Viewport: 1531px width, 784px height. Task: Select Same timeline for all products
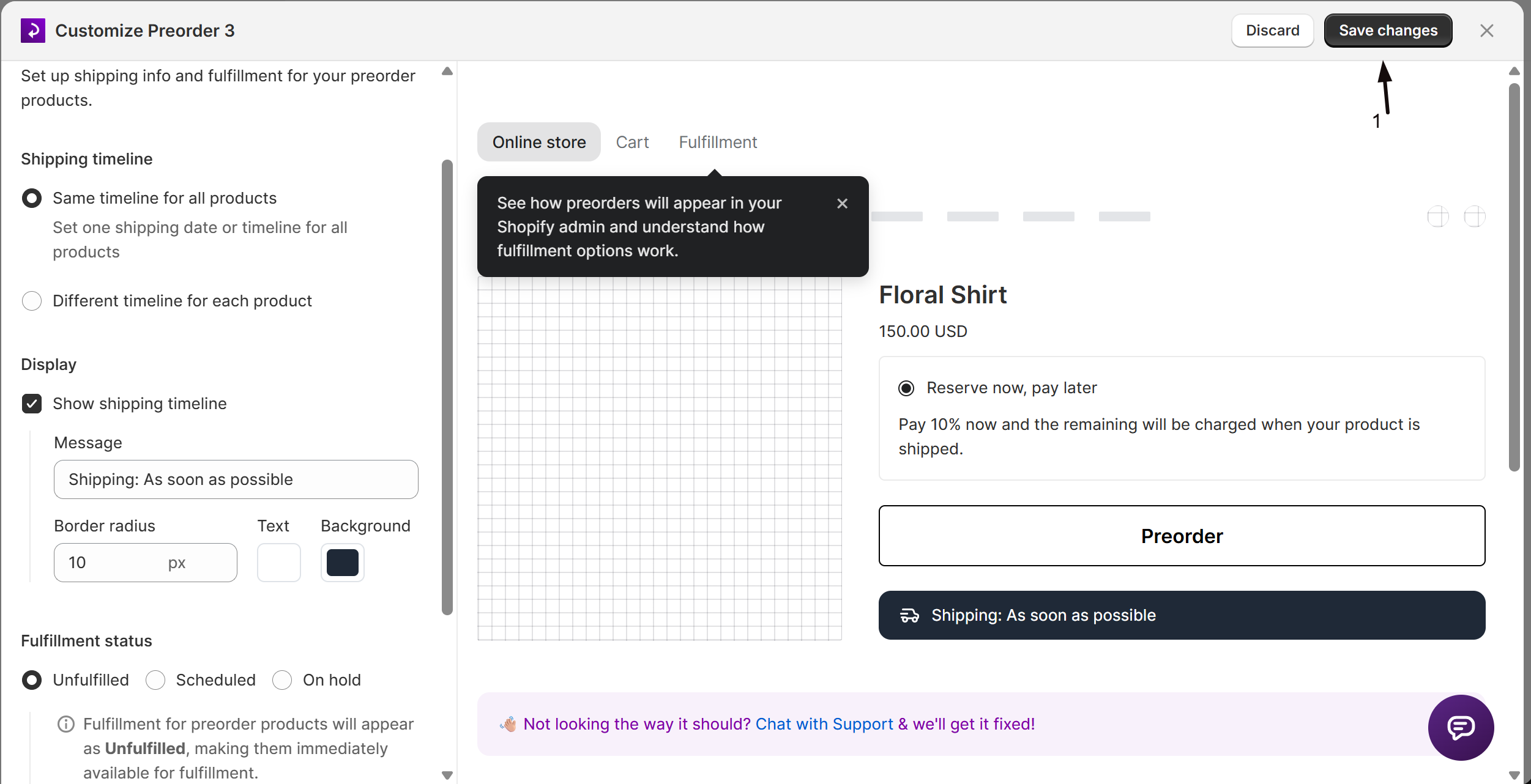pyautogui.click(x=32, y=198)
